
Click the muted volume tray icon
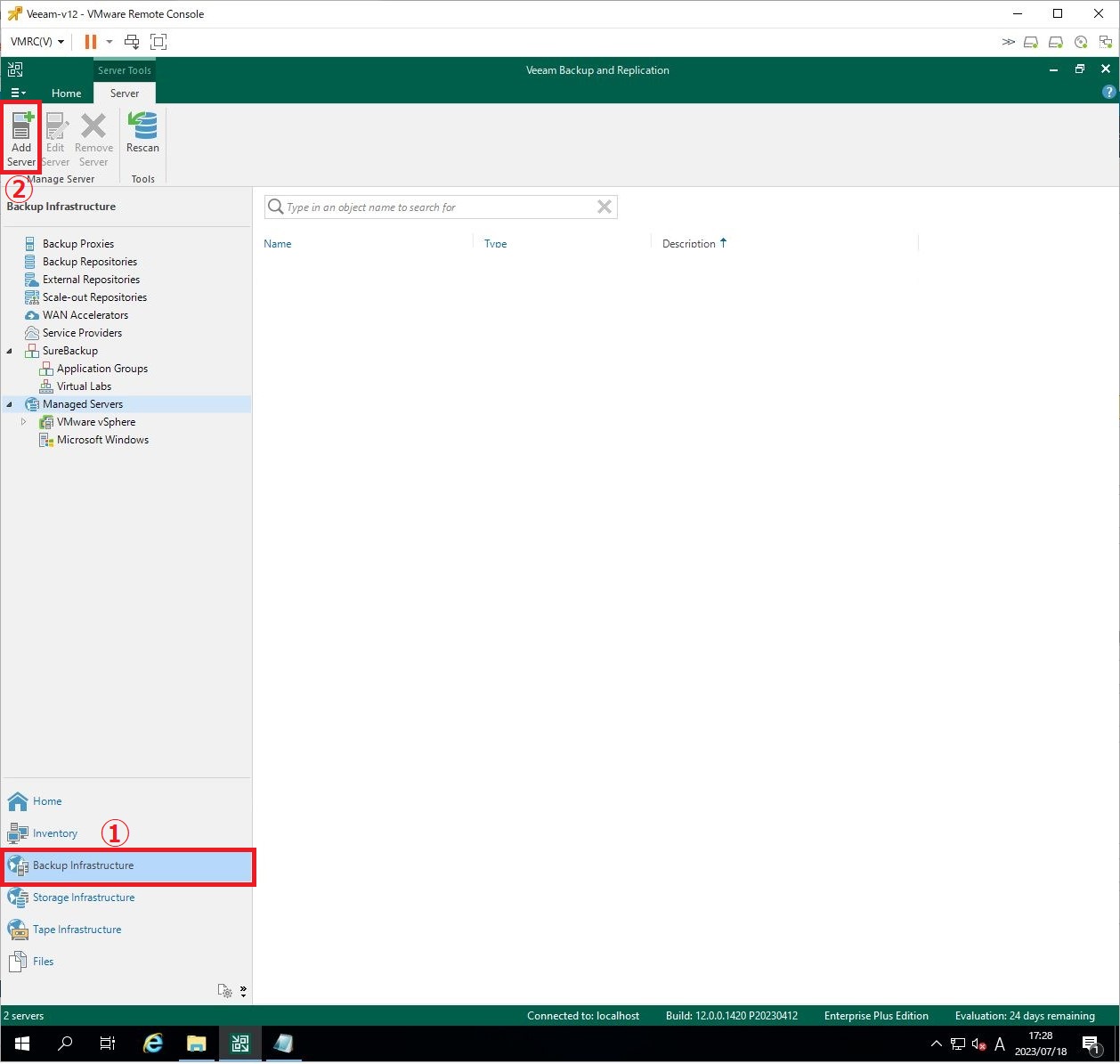click(978, 1044)
